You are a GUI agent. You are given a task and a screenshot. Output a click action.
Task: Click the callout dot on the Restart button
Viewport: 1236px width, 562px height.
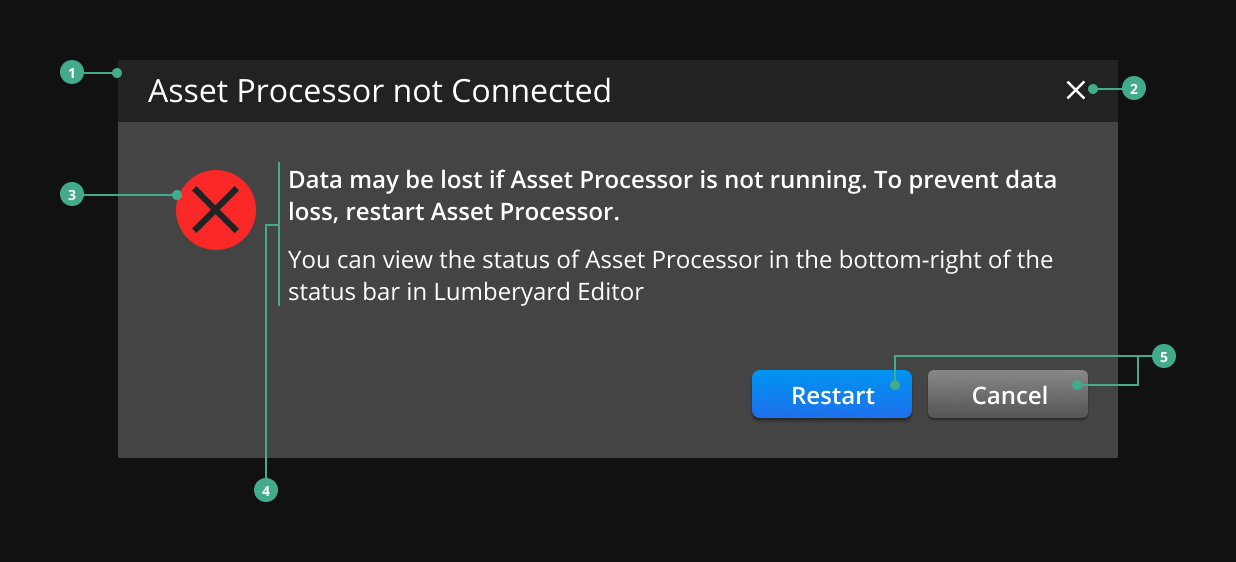coord(896,384)
